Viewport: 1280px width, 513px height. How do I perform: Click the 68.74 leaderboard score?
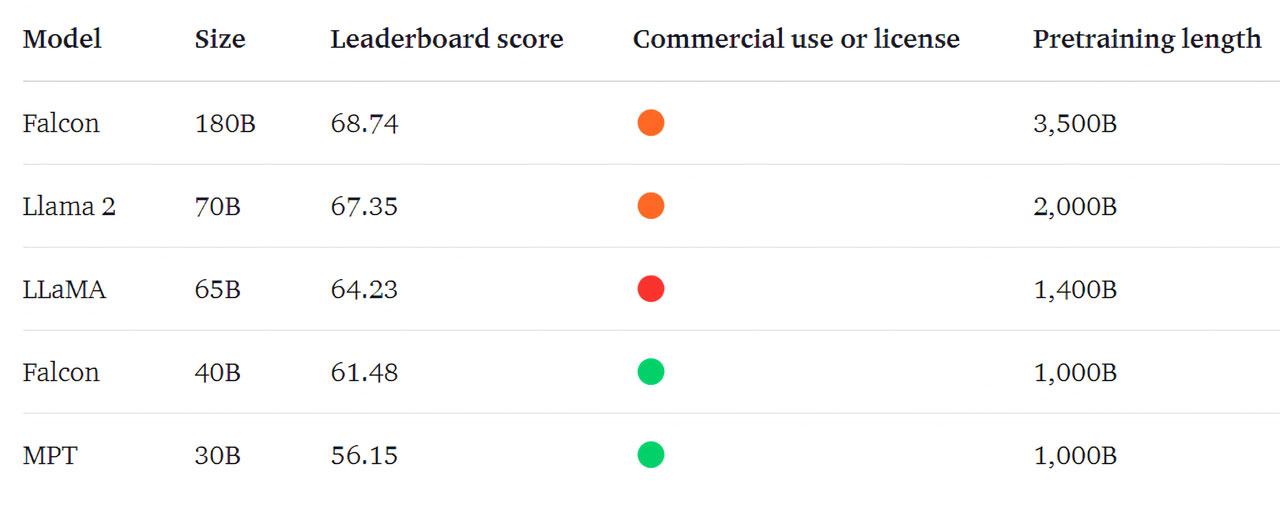pos(364,124)
